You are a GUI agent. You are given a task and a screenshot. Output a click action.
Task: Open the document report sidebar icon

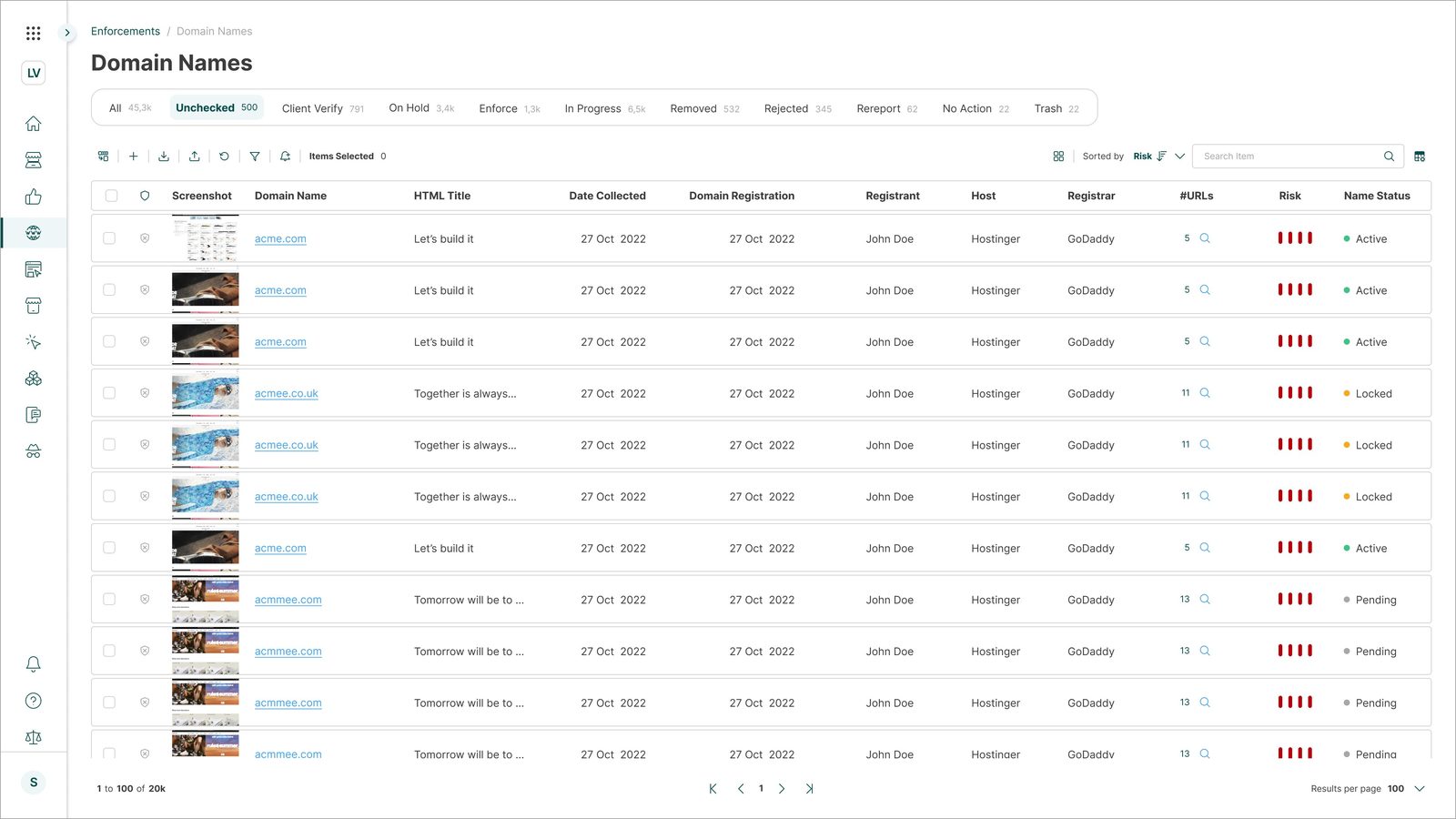tap(34, 415)
